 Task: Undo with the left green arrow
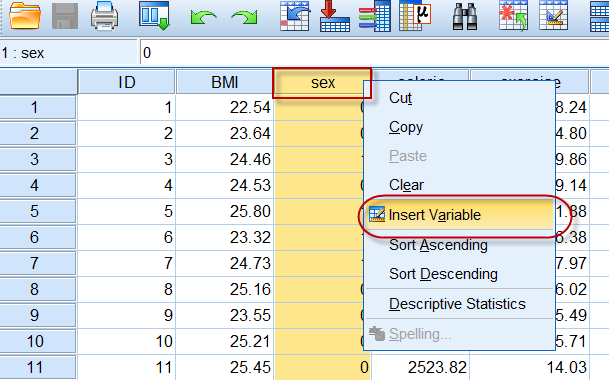point(203,17)
